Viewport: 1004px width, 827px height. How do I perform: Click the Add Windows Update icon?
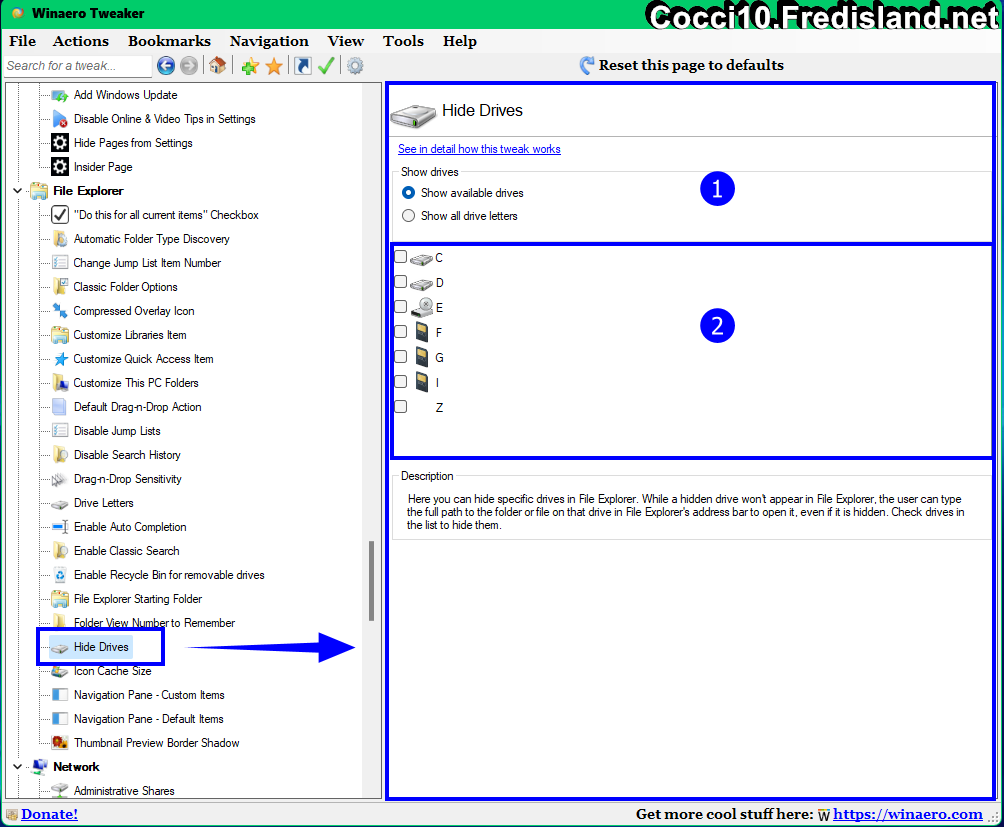(x=60, y=95)
